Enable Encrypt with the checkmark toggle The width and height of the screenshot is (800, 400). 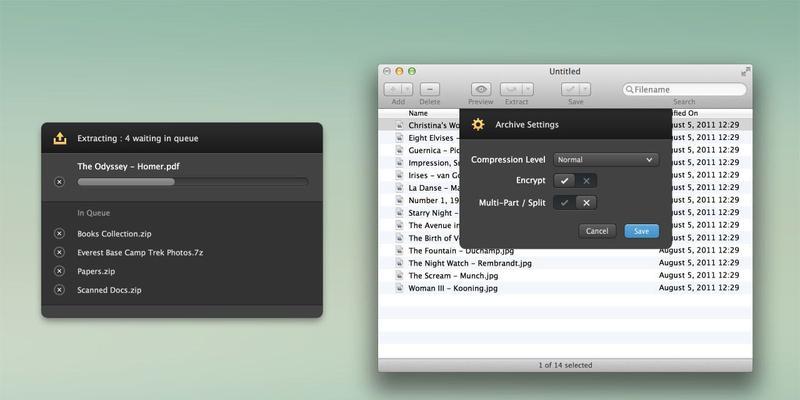pos(565,181)
